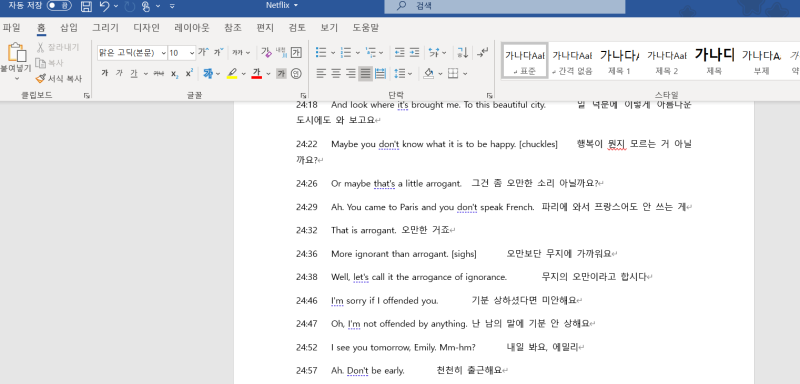This screenshot has width=800, height=384.
Task: Center align text
Action: [336, 74]
